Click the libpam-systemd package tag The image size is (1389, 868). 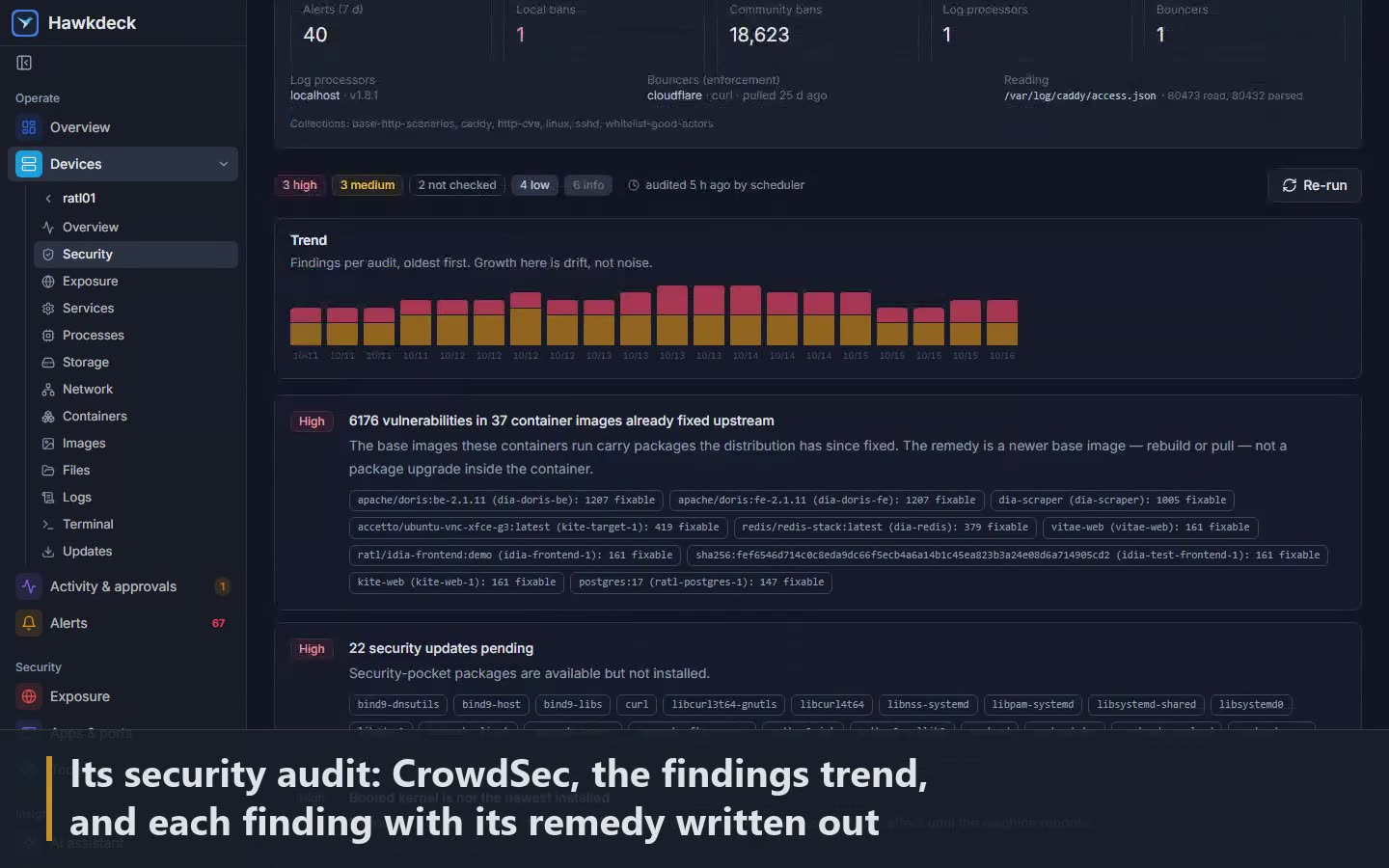click(1033, 705)
